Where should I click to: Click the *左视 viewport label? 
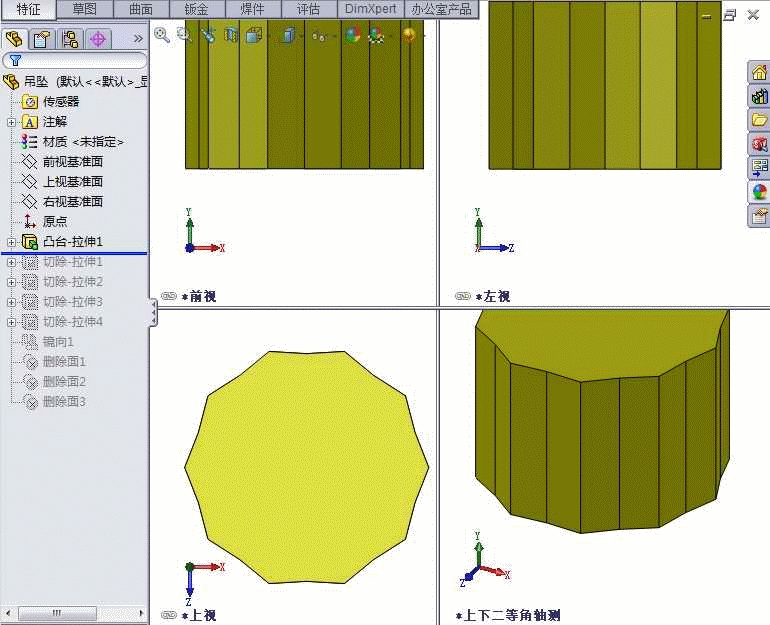493,296
